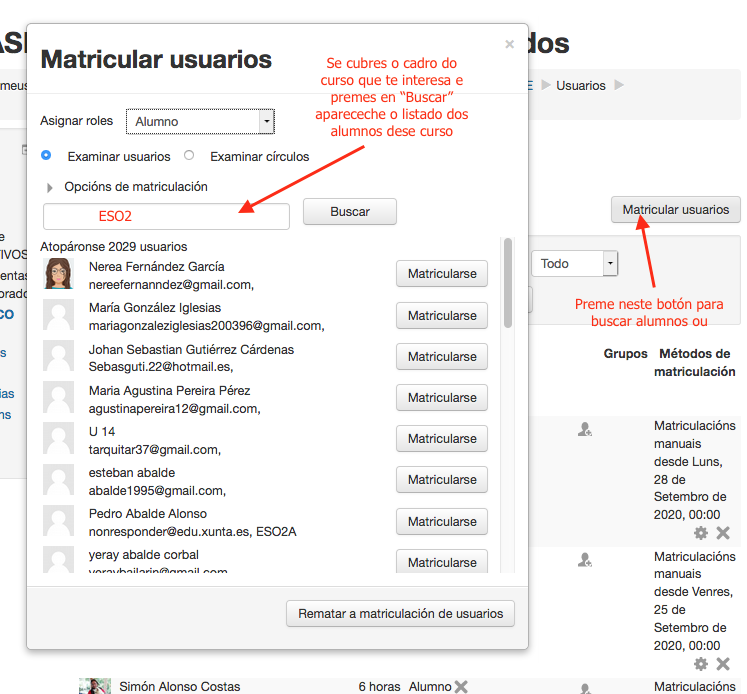Click unenrol X for 25 de Setembro enrolment
The image size is (747, 694).
pos(723,664)
